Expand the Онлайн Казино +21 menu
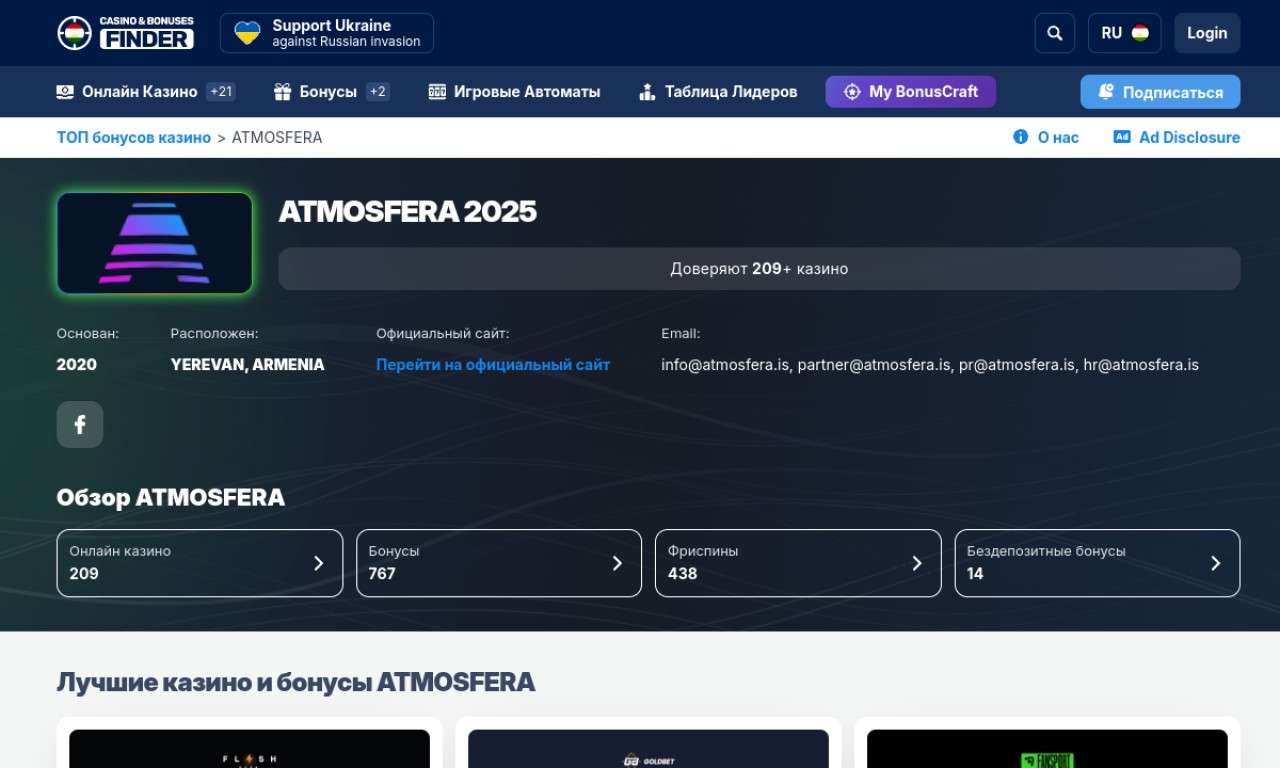Viewport: 1280px width, 768px height. point(145,92)
